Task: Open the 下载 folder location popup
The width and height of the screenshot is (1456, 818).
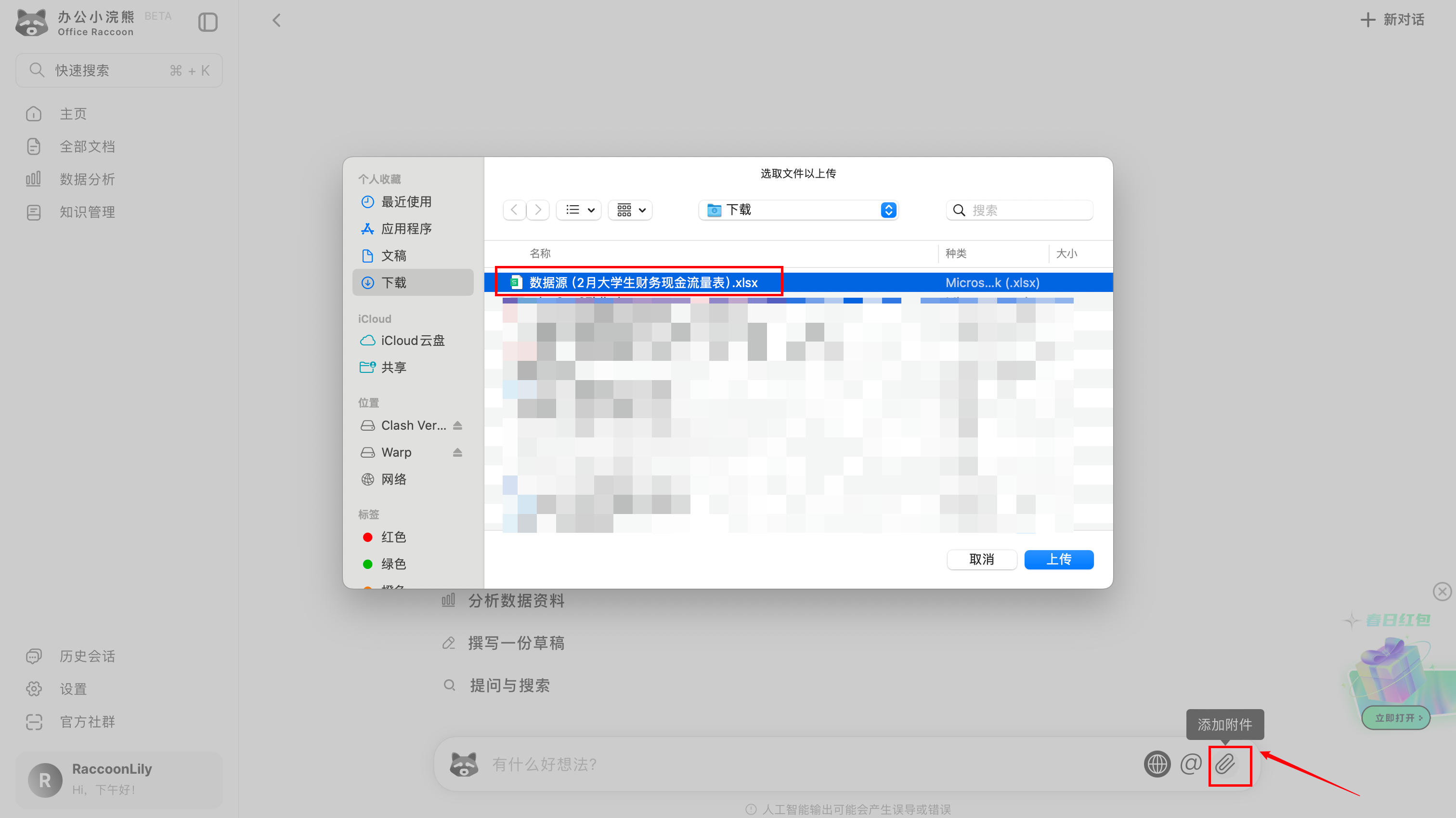Action: [798, 210]
